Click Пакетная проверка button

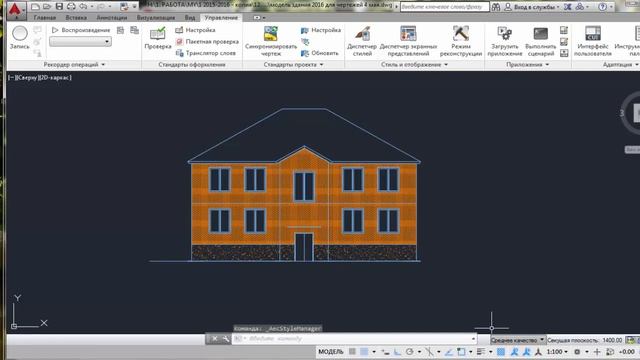pyautogui.click(x=207, y=42)
